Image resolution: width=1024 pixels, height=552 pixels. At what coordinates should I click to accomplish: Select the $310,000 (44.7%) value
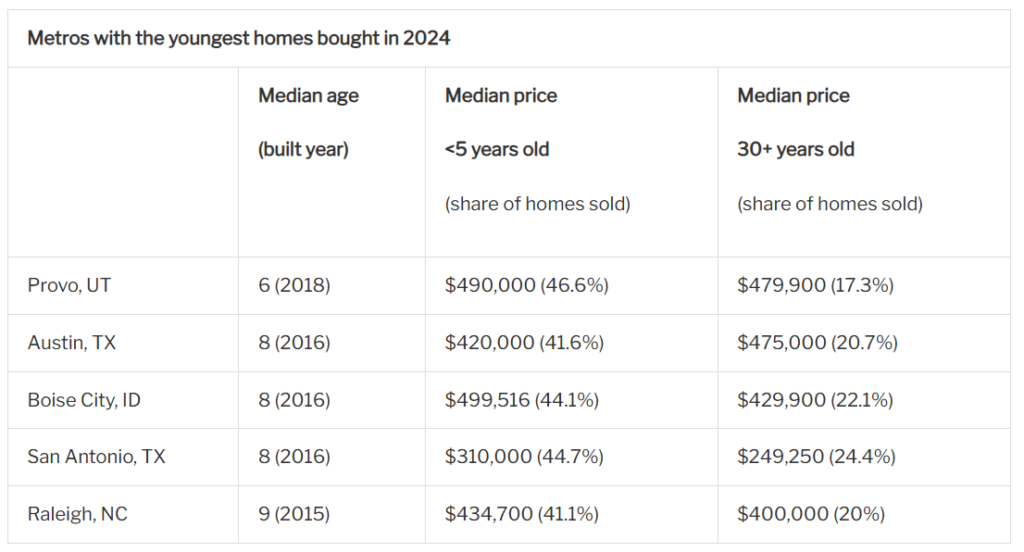pyautogui.click(x=524, y=457)
